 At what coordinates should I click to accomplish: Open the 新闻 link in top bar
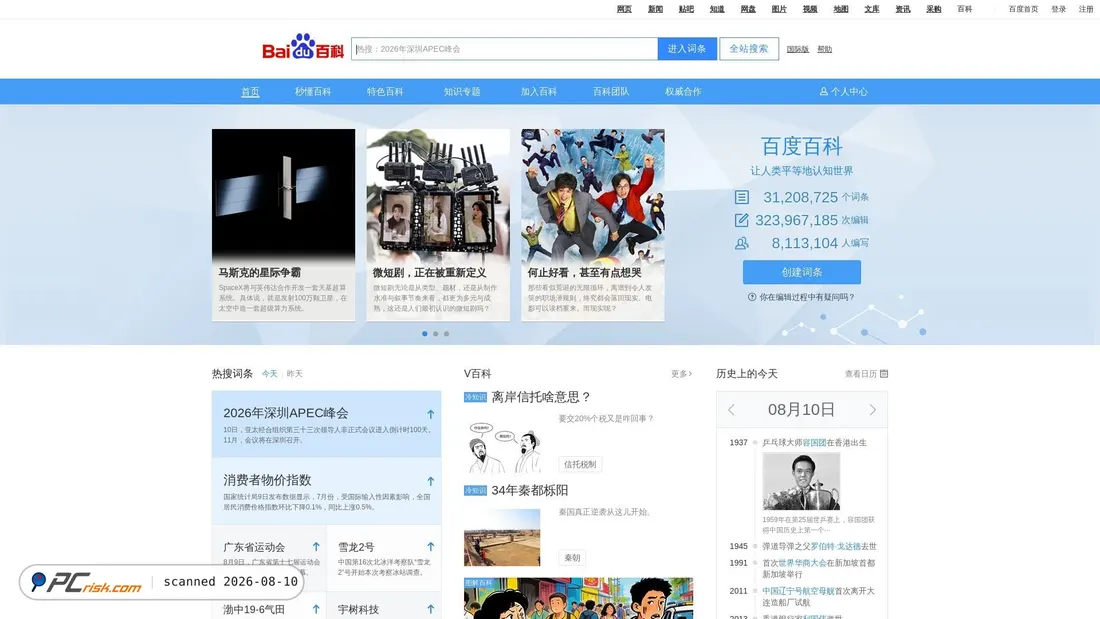pos(655,9)
